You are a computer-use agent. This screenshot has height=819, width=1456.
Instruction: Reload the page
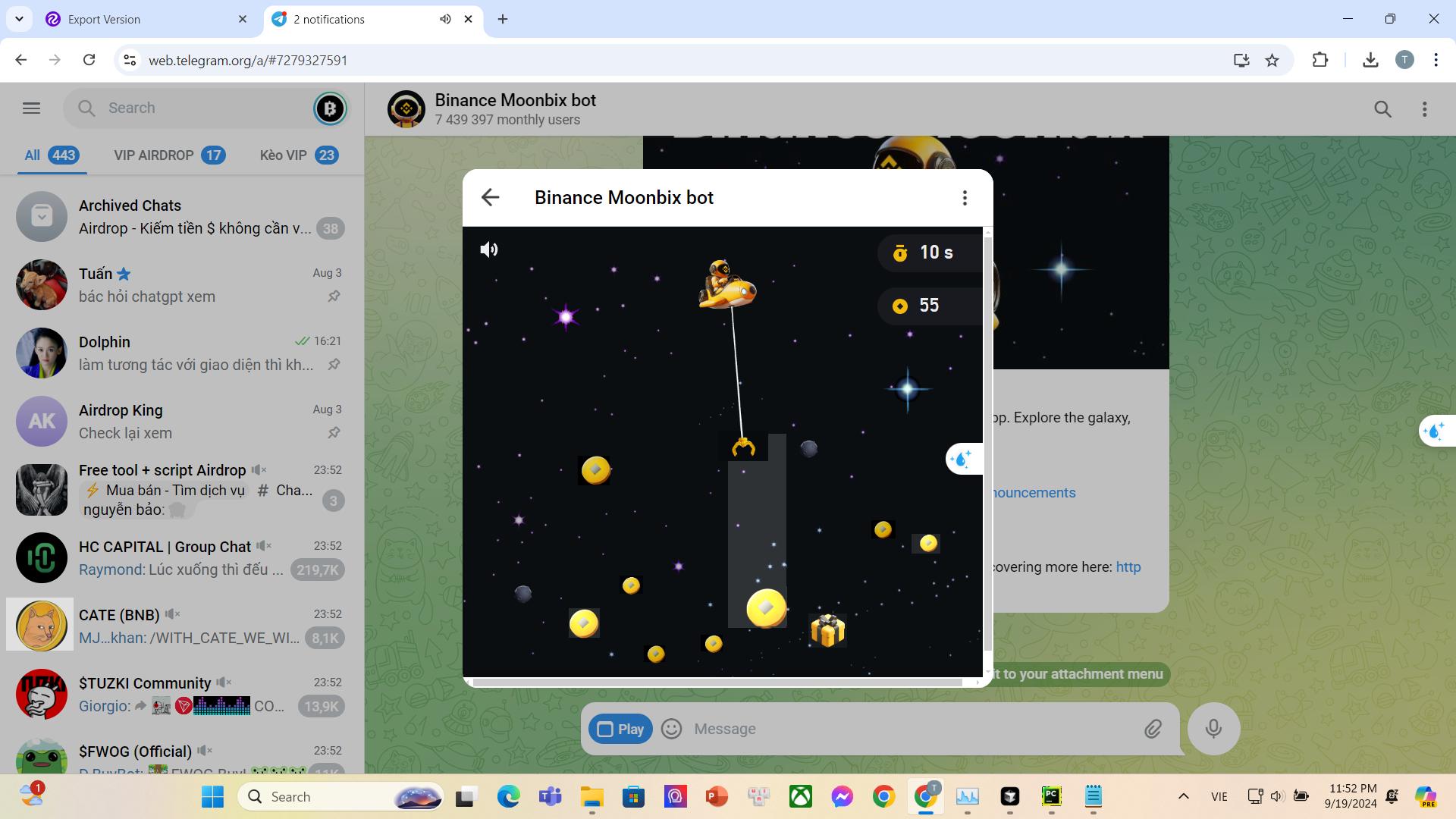(x=89, y=60)
